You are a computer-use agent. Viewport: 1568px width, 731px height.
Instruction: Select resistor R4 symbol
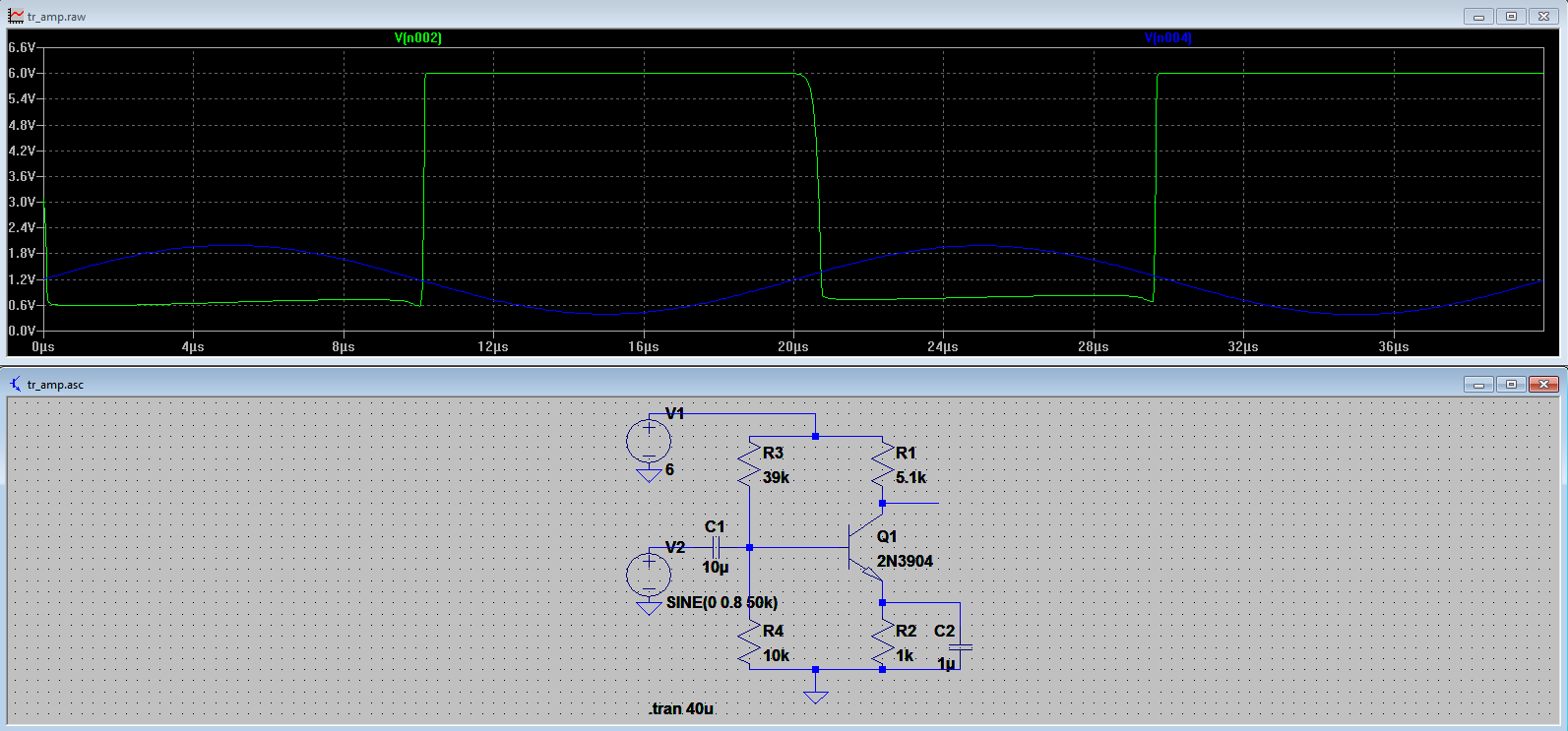coord(749,641)
